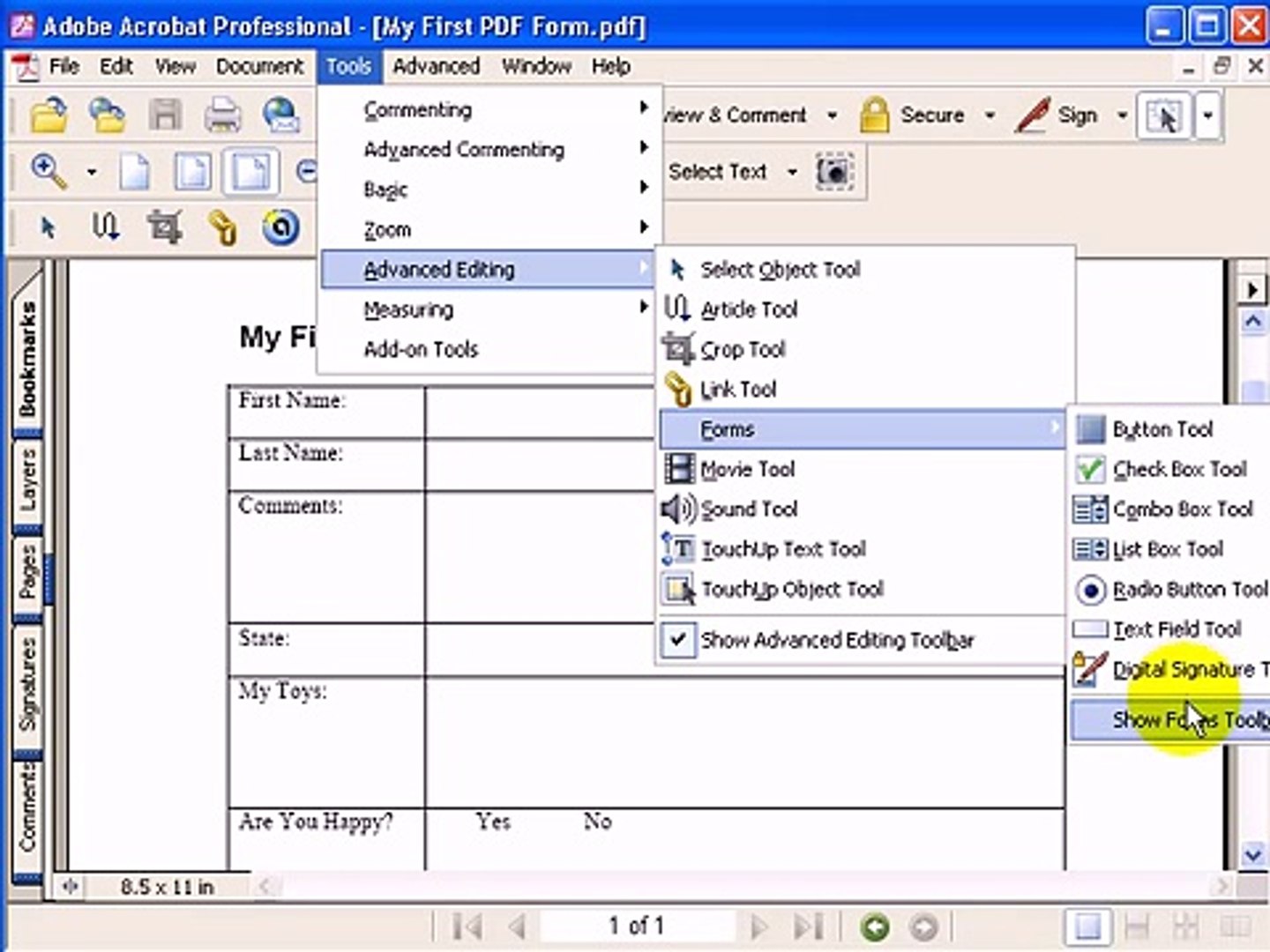
Task: Open the Basic submenu
Action: (489, 189)
